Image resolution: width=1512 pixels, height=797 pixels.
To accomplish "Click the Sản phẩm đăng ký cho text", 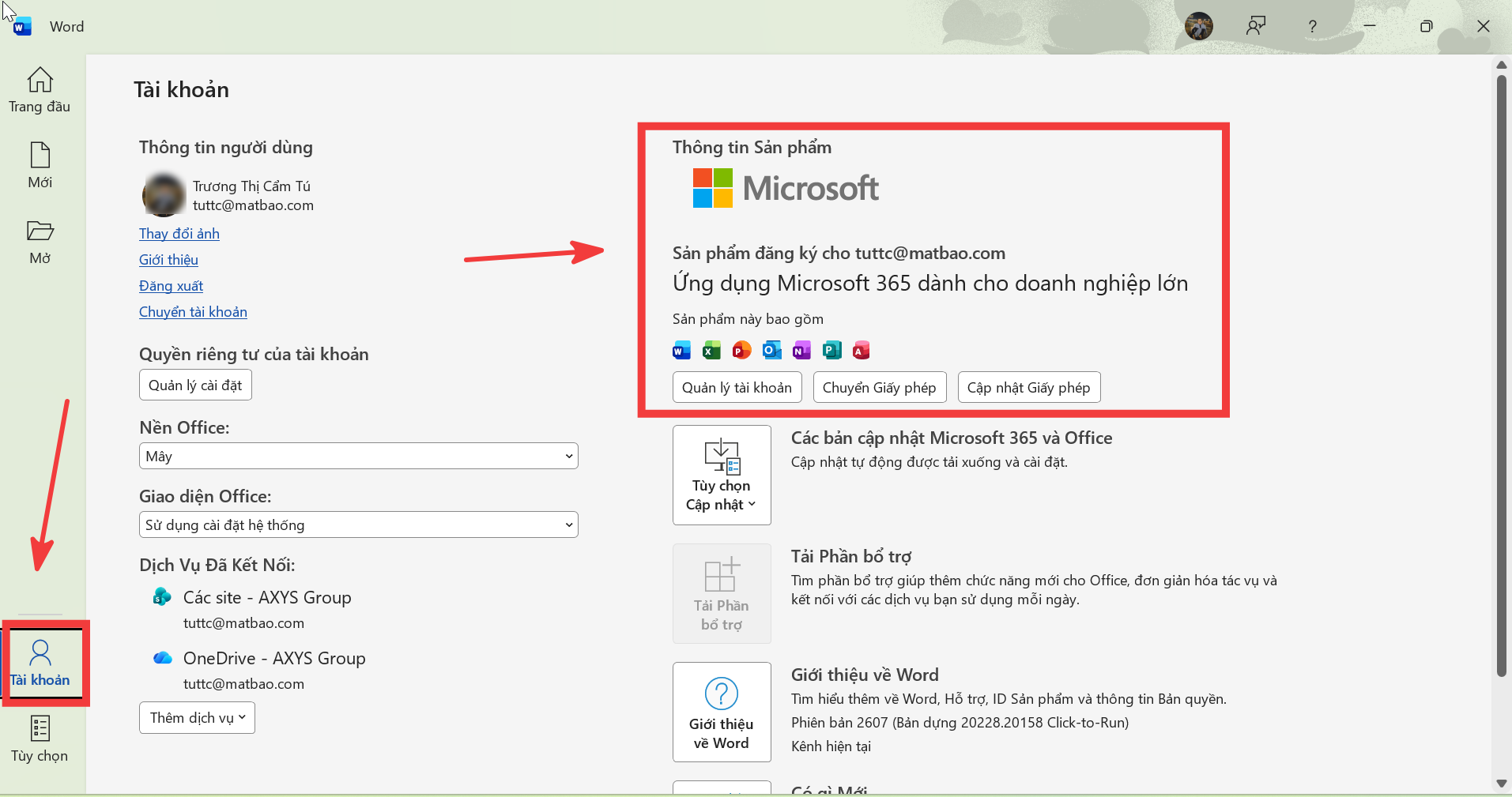I will point(839,254).
